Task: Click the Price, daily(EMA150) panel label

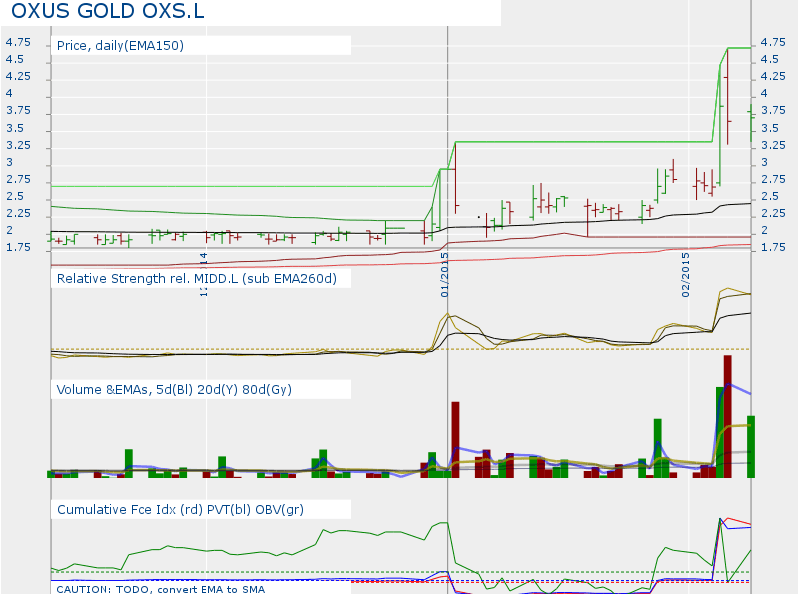Action: coord(120,45)
